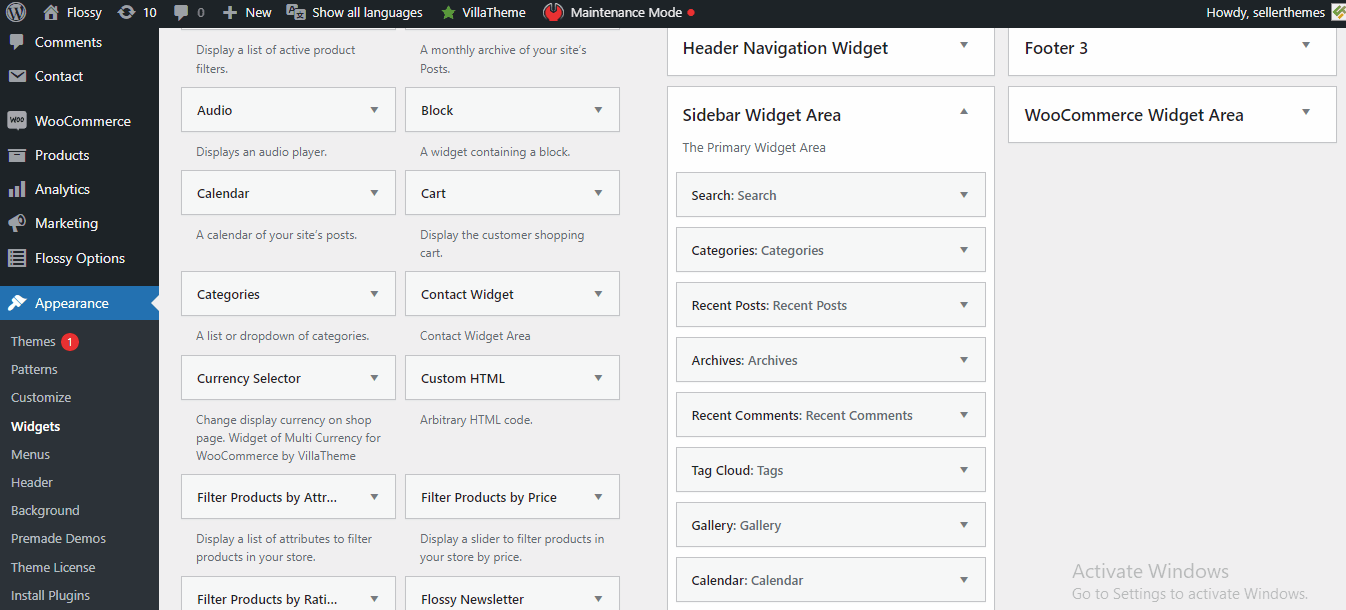Screen dimensions: 1346x610
Task: Click the Themes update count badge
Action: click(70, 342)
